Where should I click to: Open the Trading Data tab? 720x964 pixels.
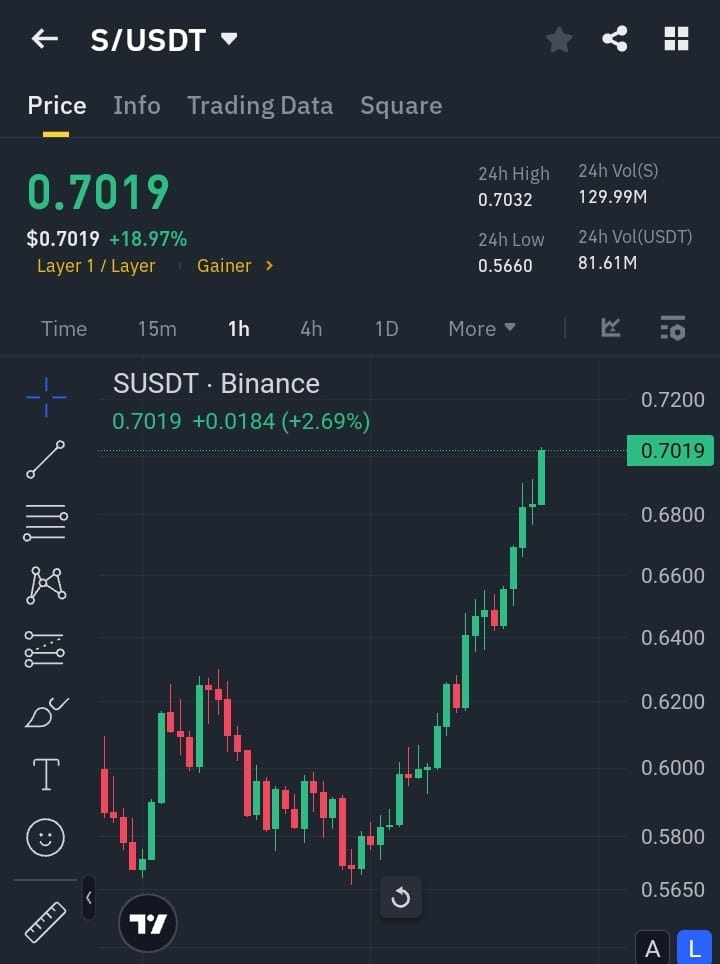point(260,105)
